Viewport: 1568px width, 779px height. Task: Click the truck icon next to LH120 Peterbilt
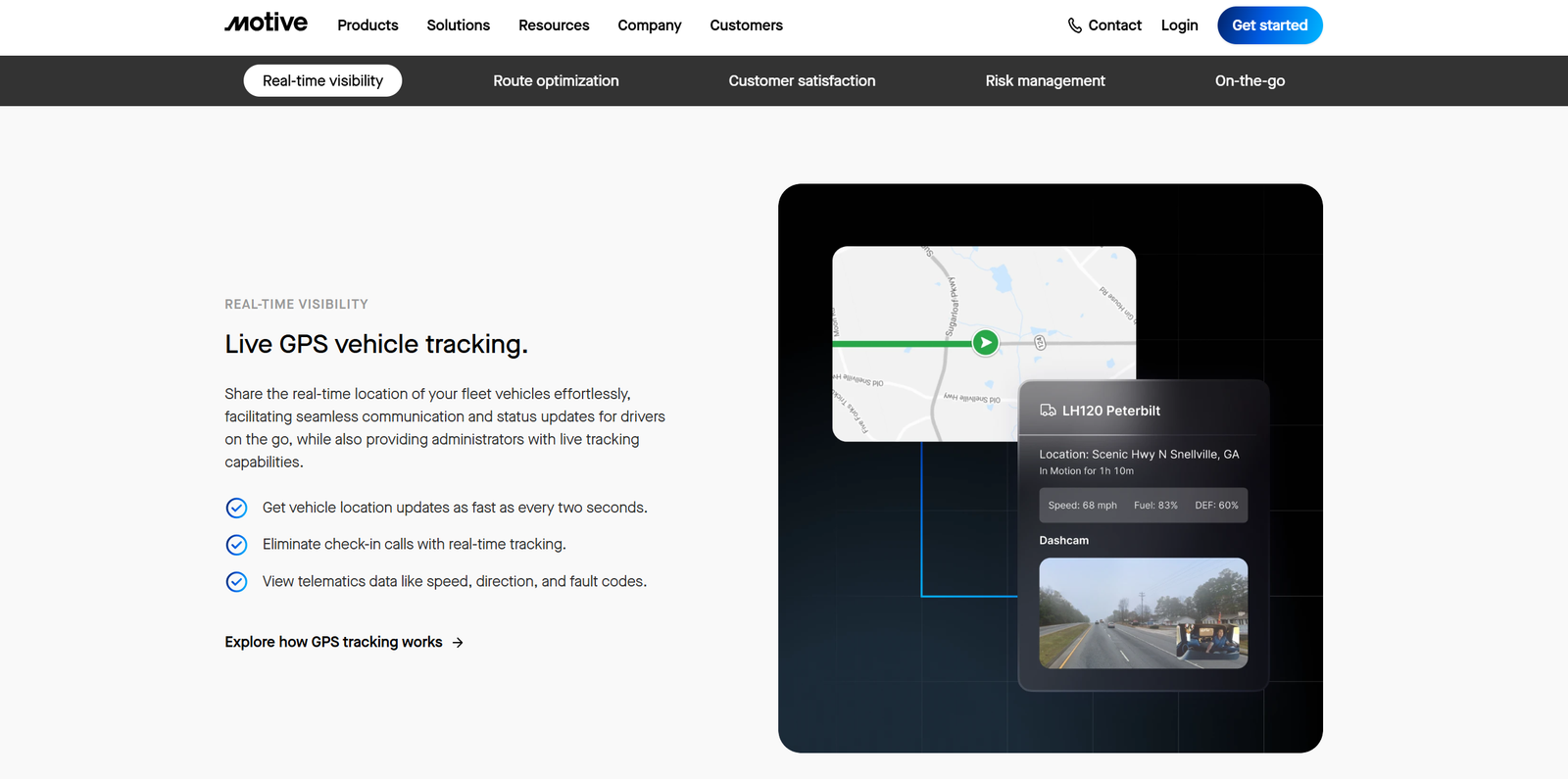[1048, 411]
